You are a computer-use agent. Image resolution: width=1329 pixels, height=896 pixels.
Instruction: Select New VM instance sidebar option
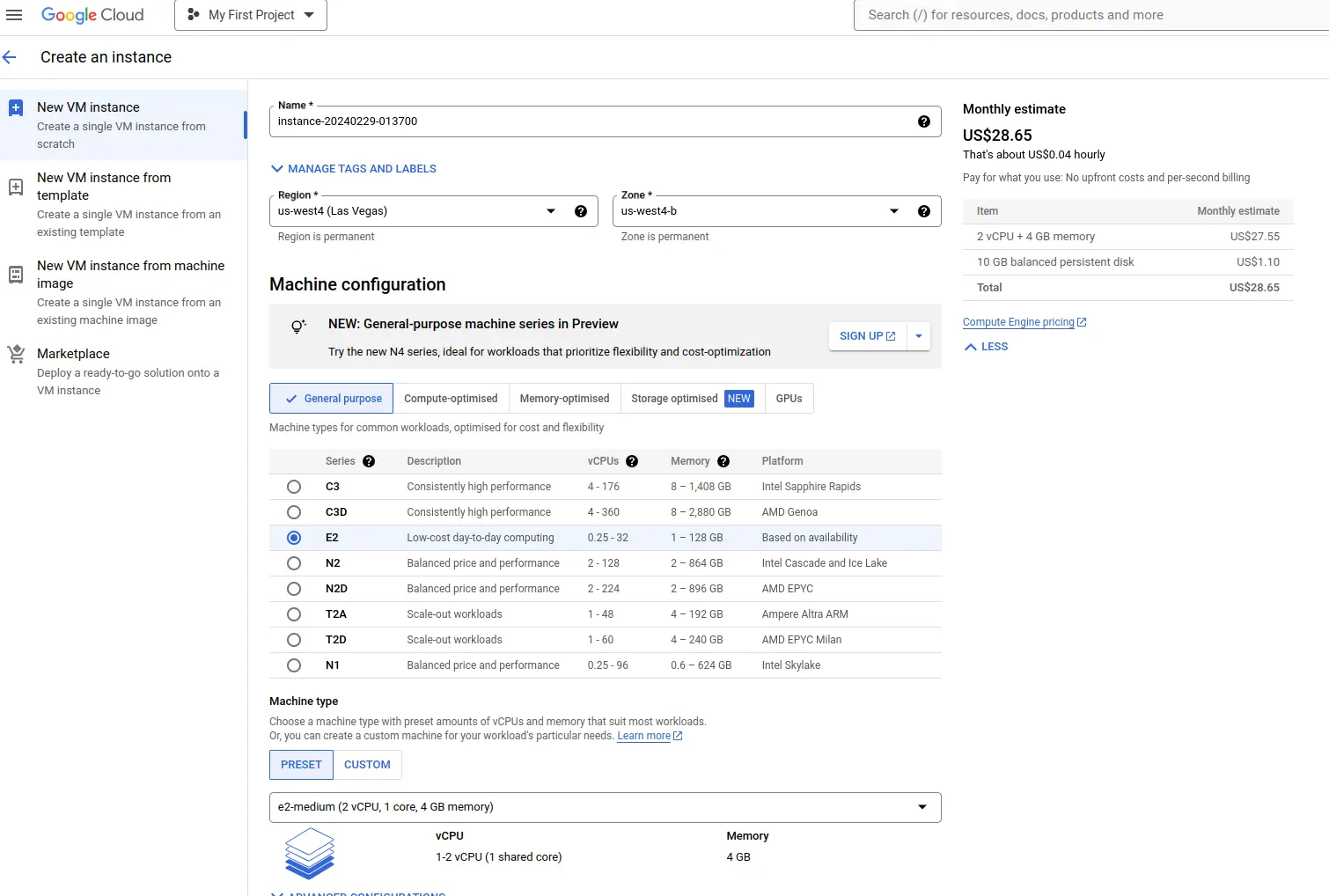pyautogui.click(x=124, y=125)
